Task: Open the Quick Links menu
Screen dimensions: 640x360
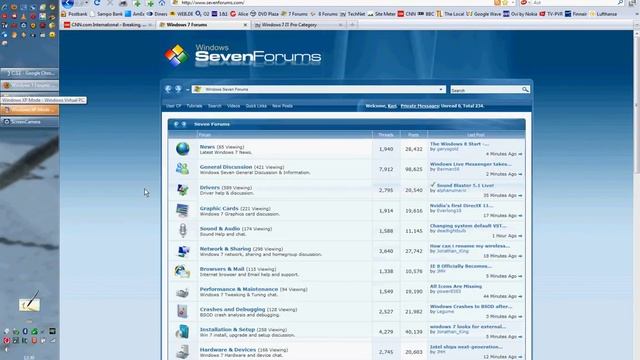Action: click(x=256, y=106)
